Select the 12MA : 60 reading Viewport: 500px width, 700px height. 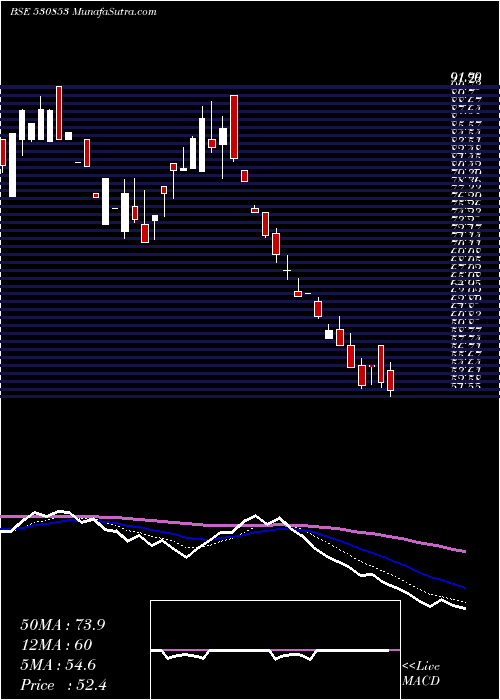tap(56, 645)
